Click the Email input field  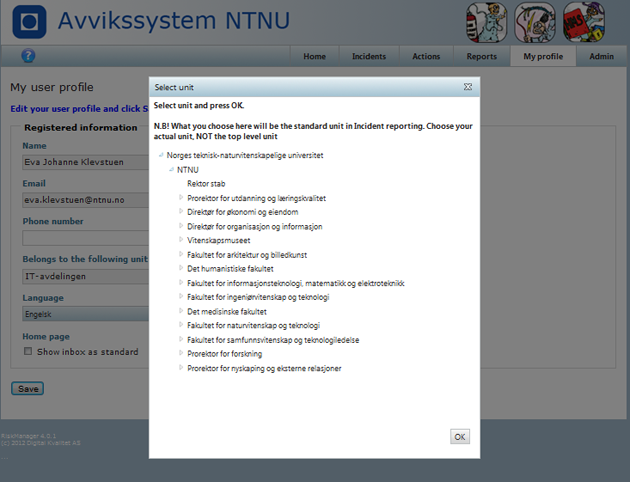pyautogui.click(x=86, y=200)
